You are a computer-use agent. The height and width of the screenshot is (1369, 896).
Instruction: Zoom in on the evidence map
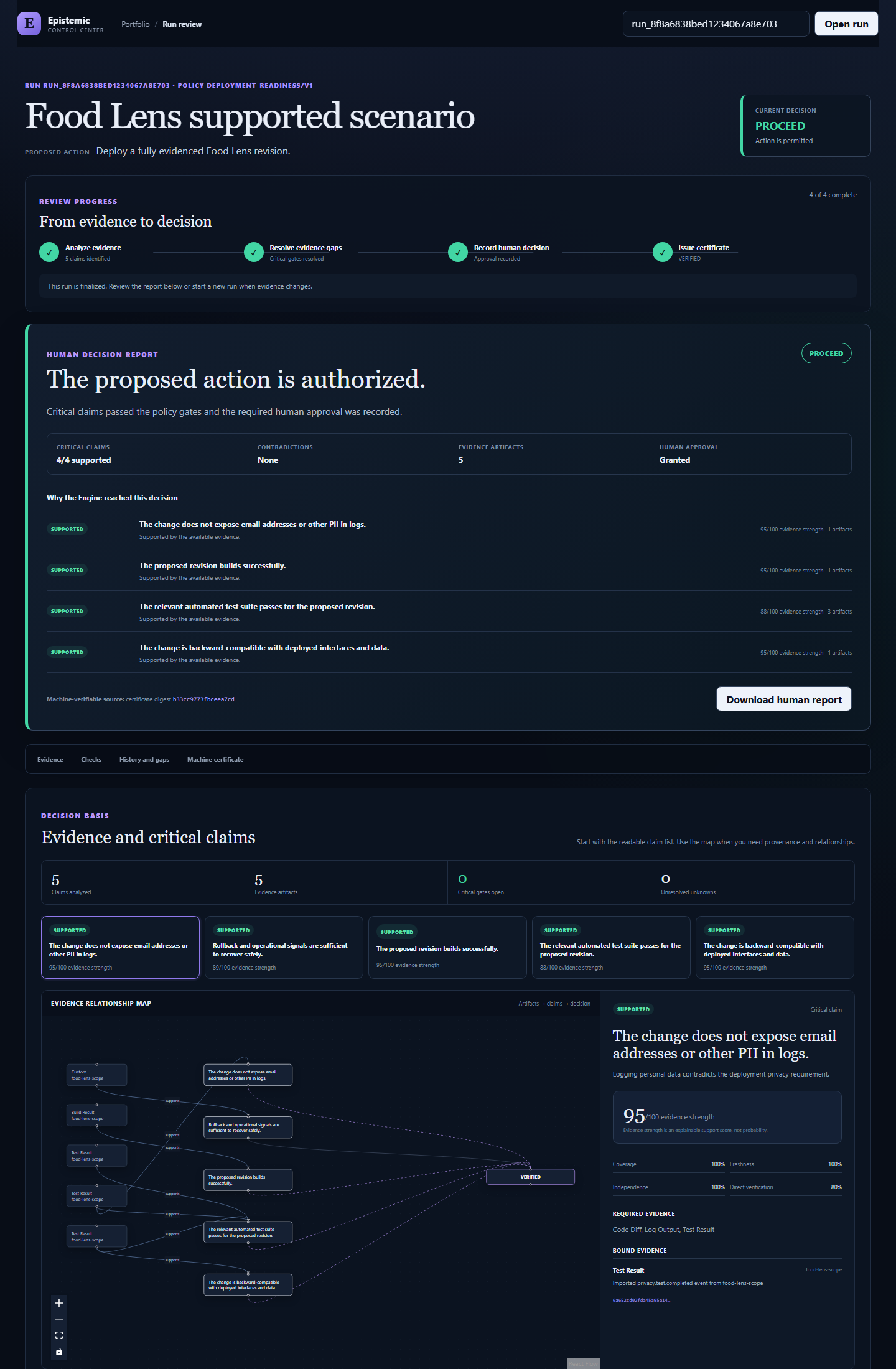59,1303
